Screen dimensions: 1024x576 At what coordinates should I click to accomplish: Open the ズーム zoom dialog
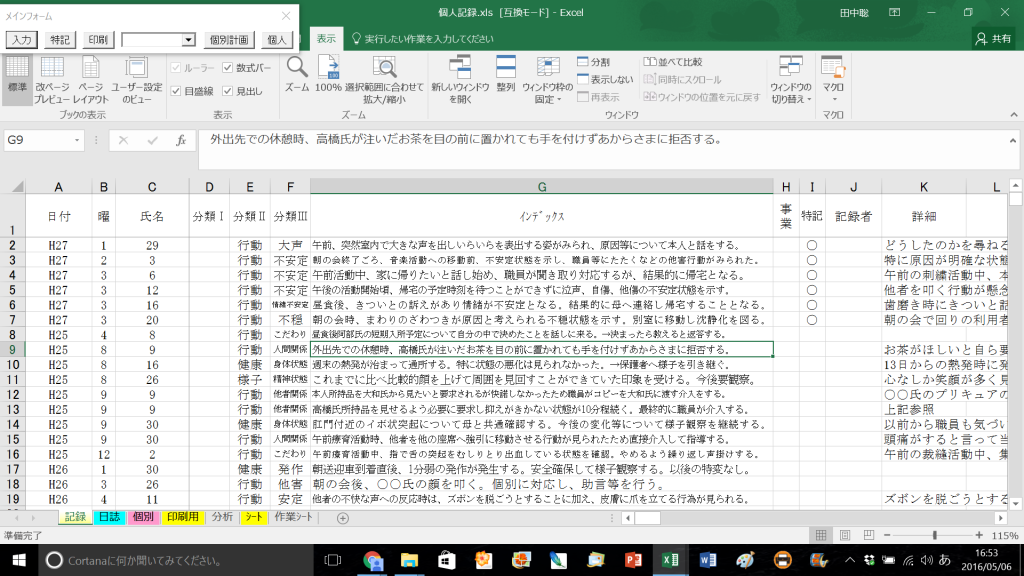[x=296, y=74]
